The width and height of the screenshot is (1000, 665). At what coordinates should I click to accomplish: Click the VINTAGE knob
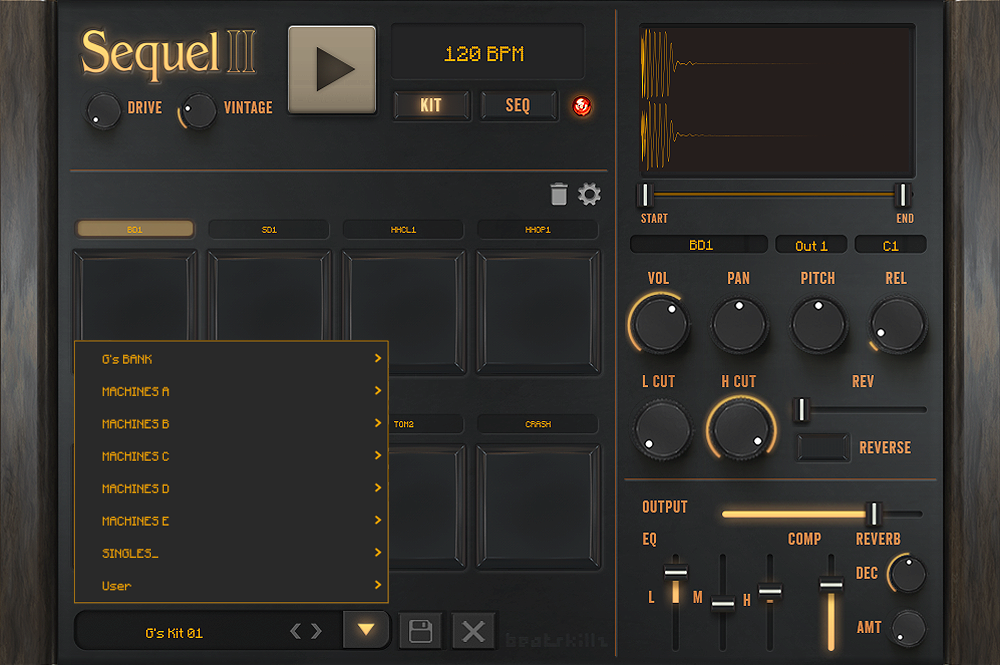click(199, 111)
